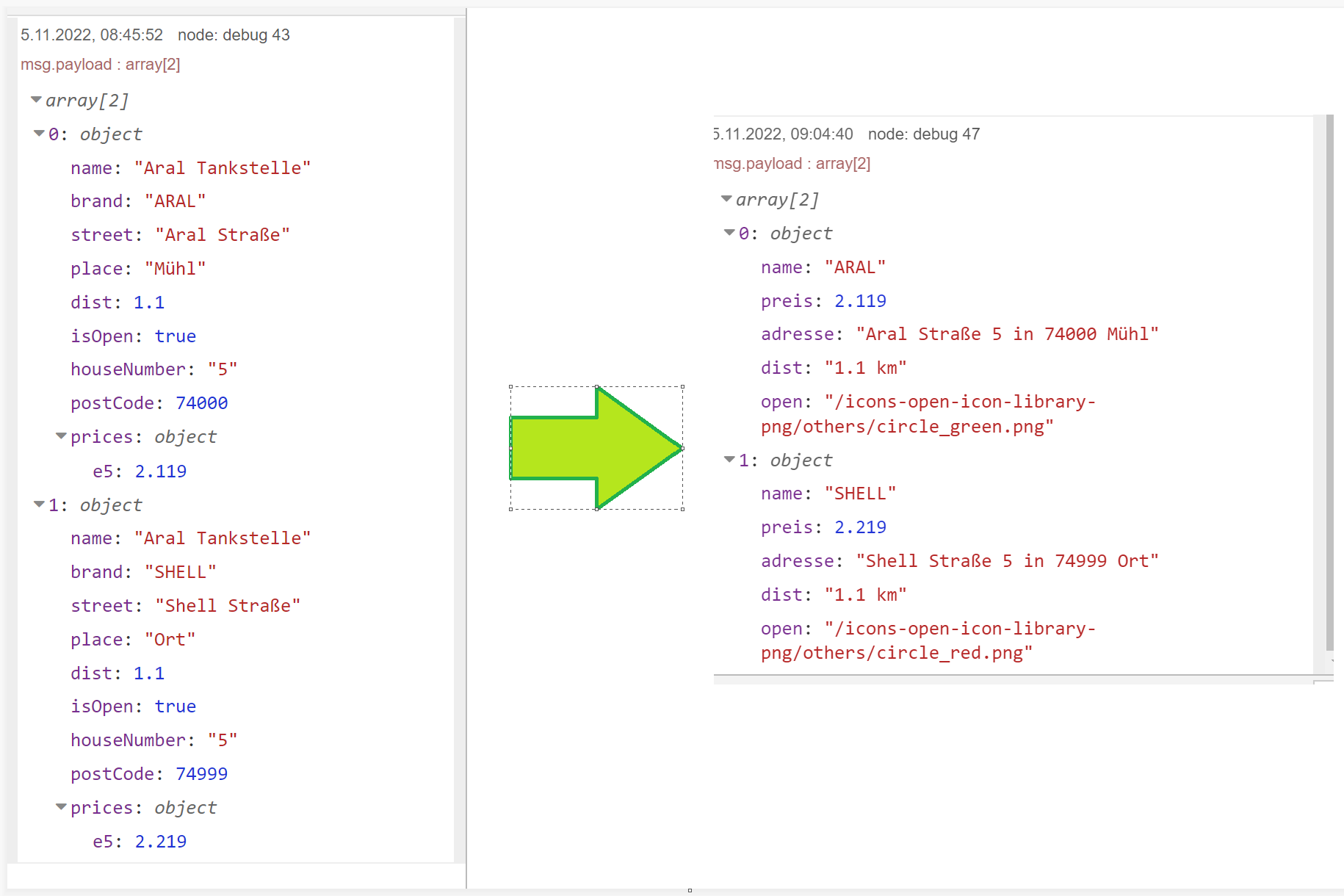Viewport: 1344px width, 896px height.
Task: Select name: "ARAL" in debug 47
Action: pyautogui.click(x=823, y=267)
